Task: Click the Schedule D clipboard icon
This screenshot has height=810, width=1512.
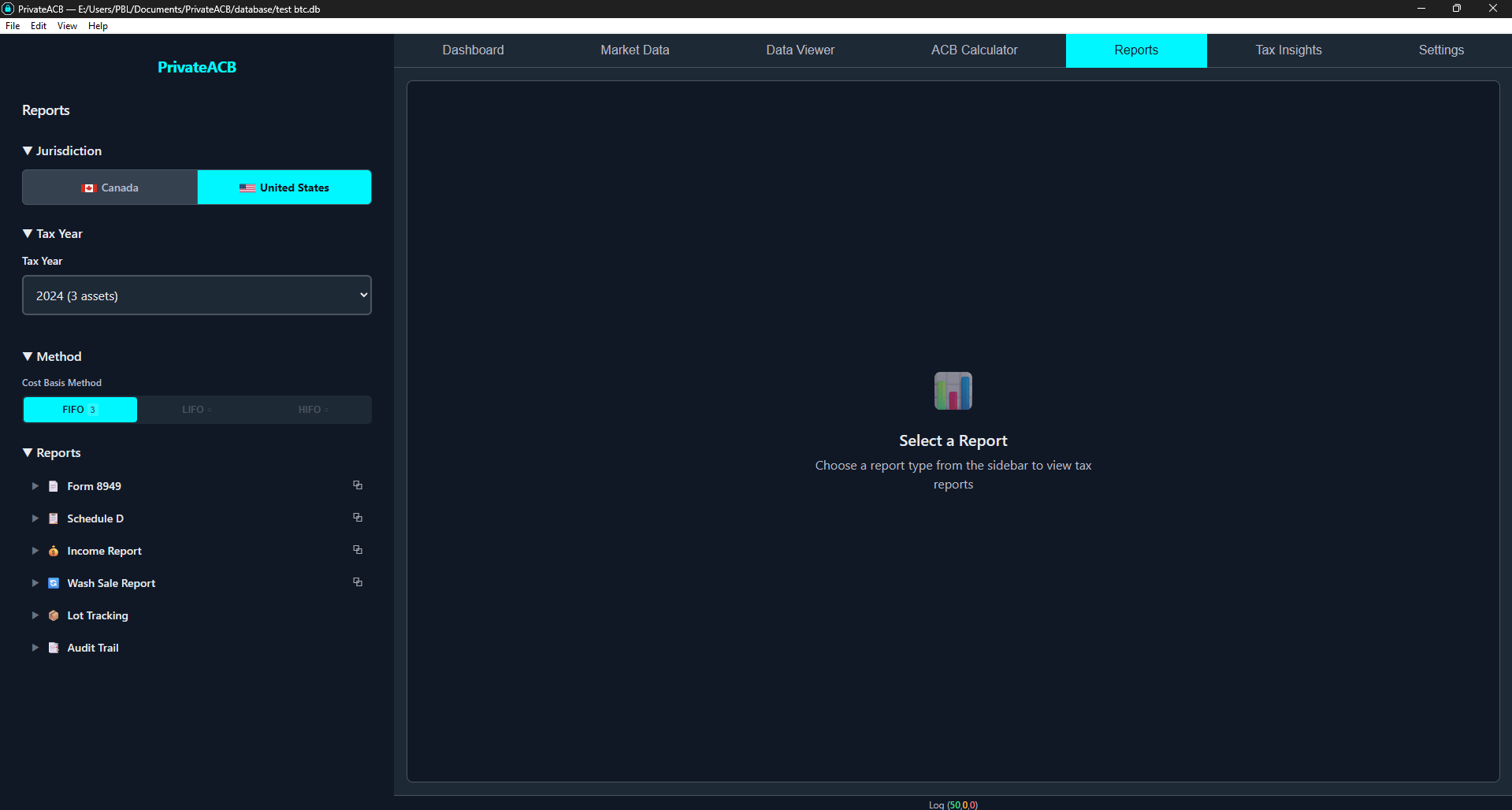Action: click(x=54, y=518)
